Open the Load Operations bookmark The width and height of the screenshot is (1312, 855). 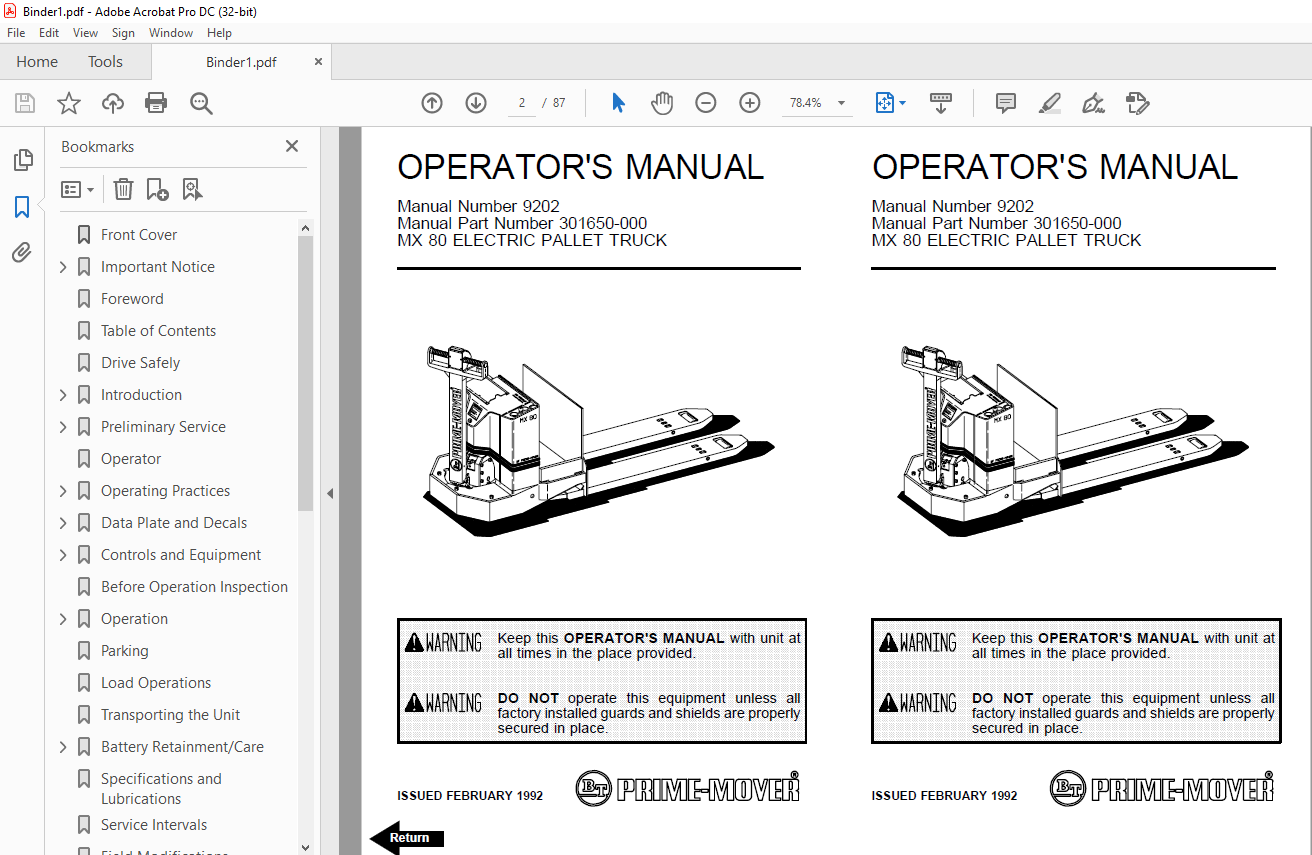coord(156,683)
